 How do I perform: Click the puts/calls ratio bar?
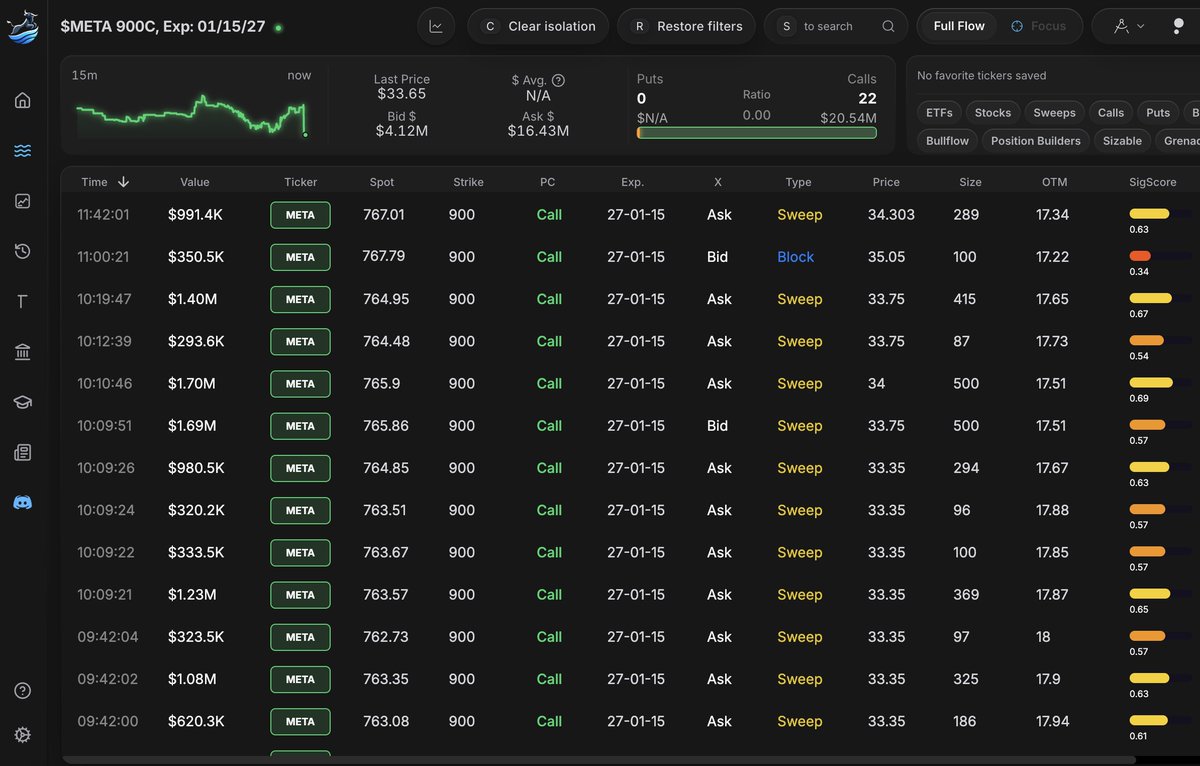(x=757, y=133)
